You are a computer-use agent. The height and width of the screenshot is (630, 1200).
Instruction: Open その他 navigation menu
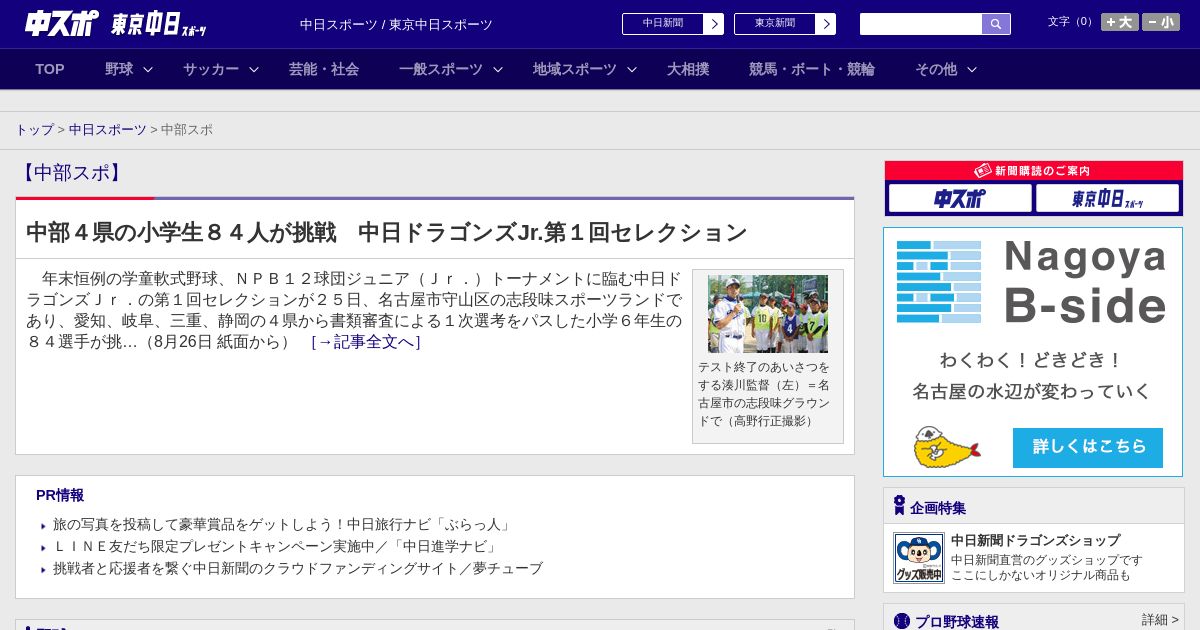pos(936,69)
